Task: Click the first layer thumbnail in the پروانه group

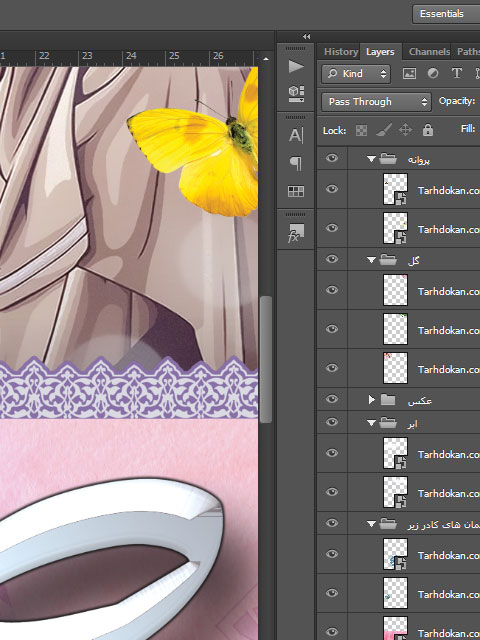Action: (x=395, y=189)
